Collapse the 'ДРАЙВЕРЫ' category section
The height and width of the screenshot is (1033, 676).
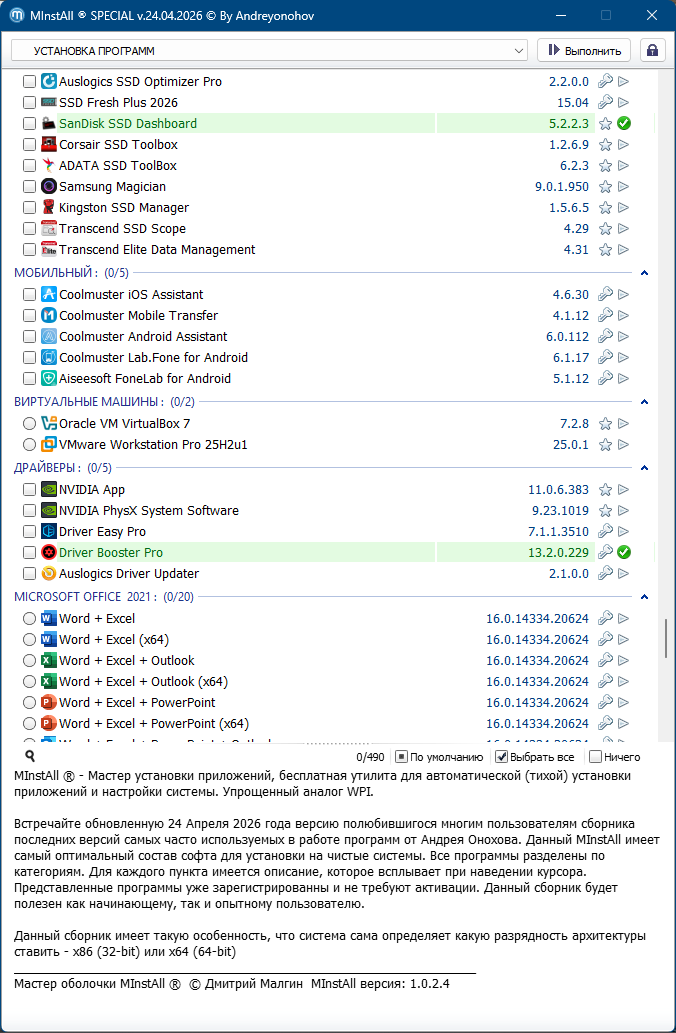pyautogui.click(x=645, y=468)
